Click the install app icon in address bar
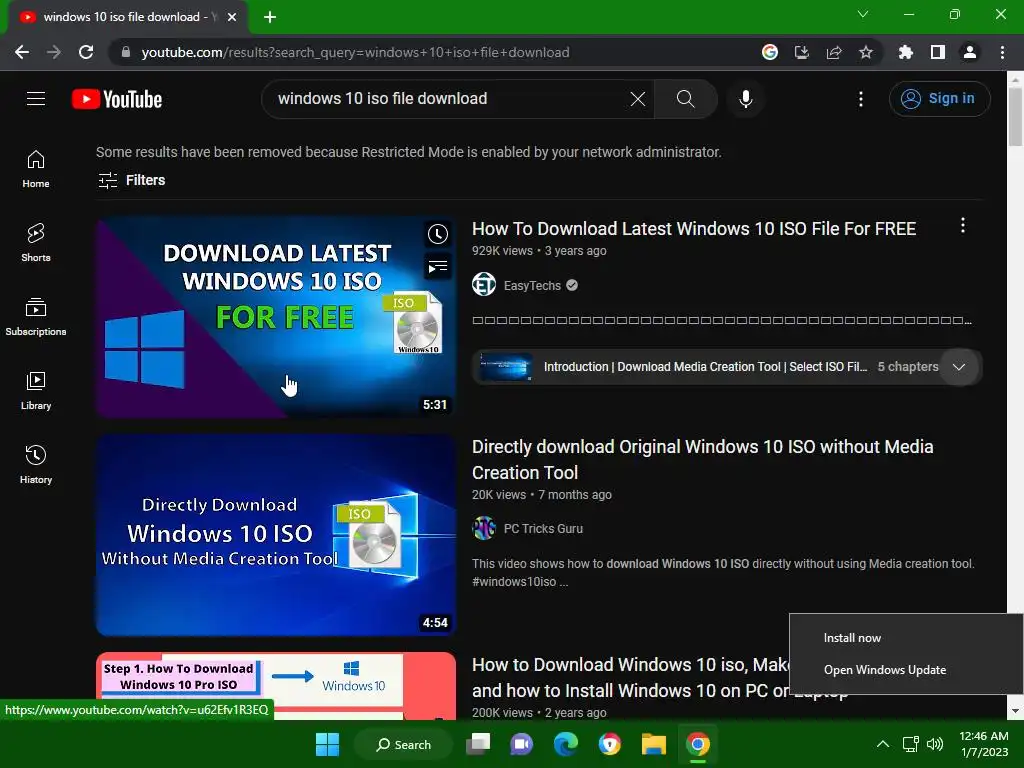 [x=801, y=52]
